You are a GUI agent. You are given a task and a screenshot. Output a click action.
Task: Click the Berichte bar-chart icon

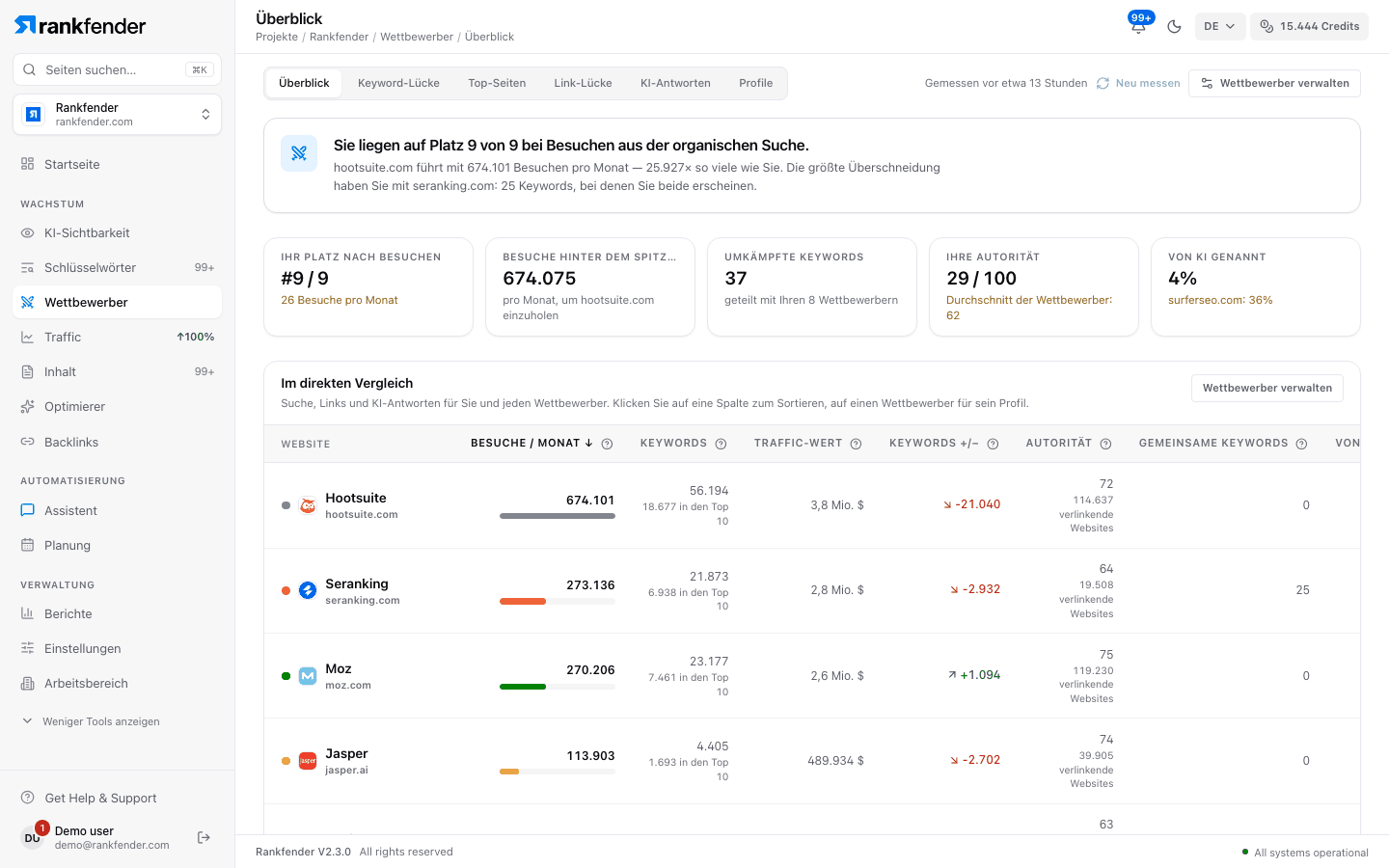[x=27, y=613]
